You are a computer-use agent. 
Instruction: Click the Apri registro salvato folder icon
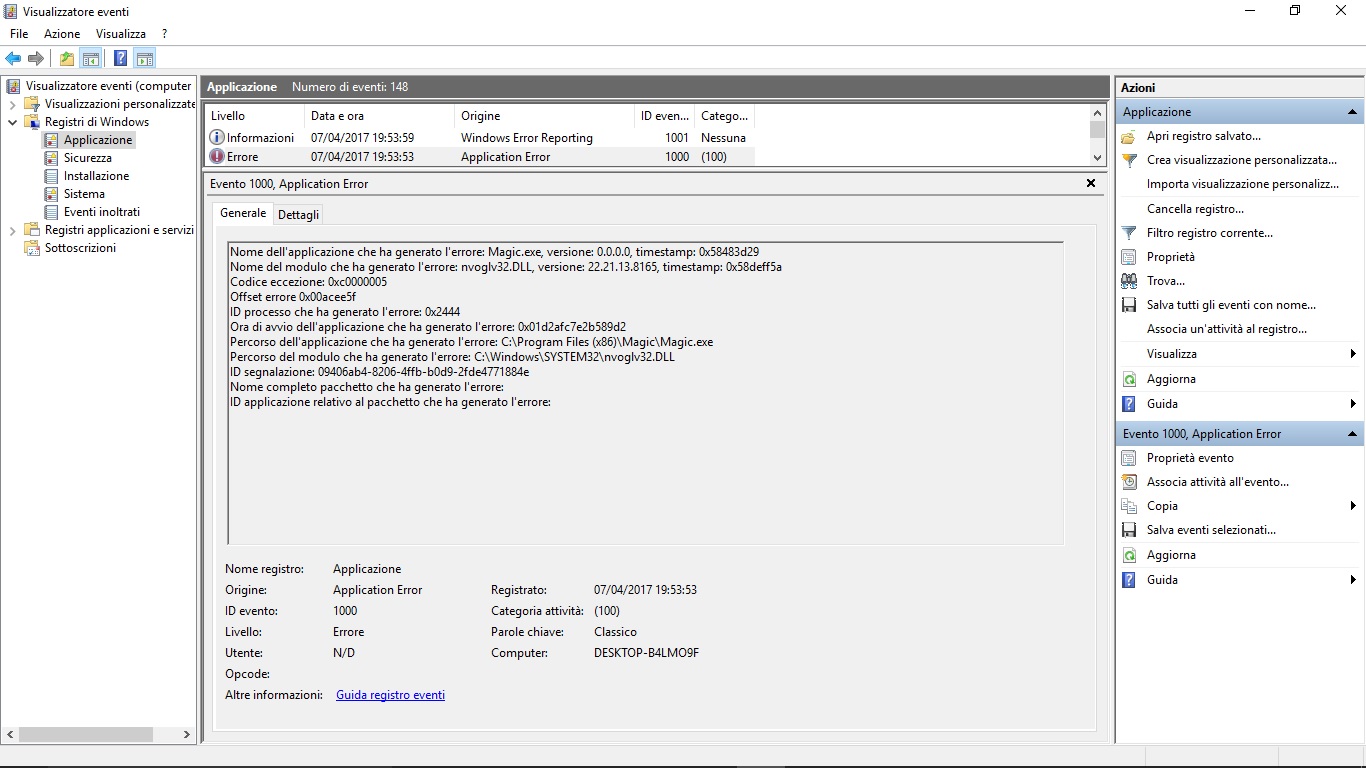[x=1129, y=136]
